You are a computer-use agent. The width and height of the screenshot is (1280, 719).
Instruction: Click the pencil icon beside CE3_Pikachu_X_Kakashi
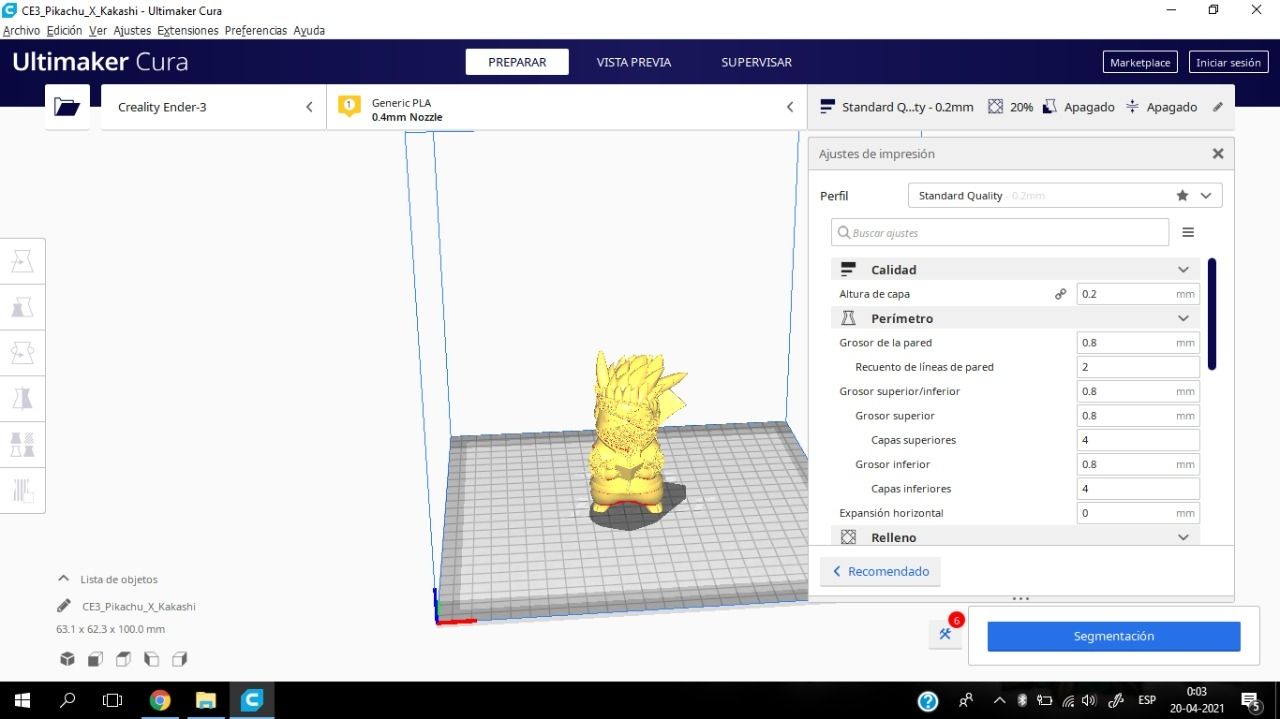[64, 606]
